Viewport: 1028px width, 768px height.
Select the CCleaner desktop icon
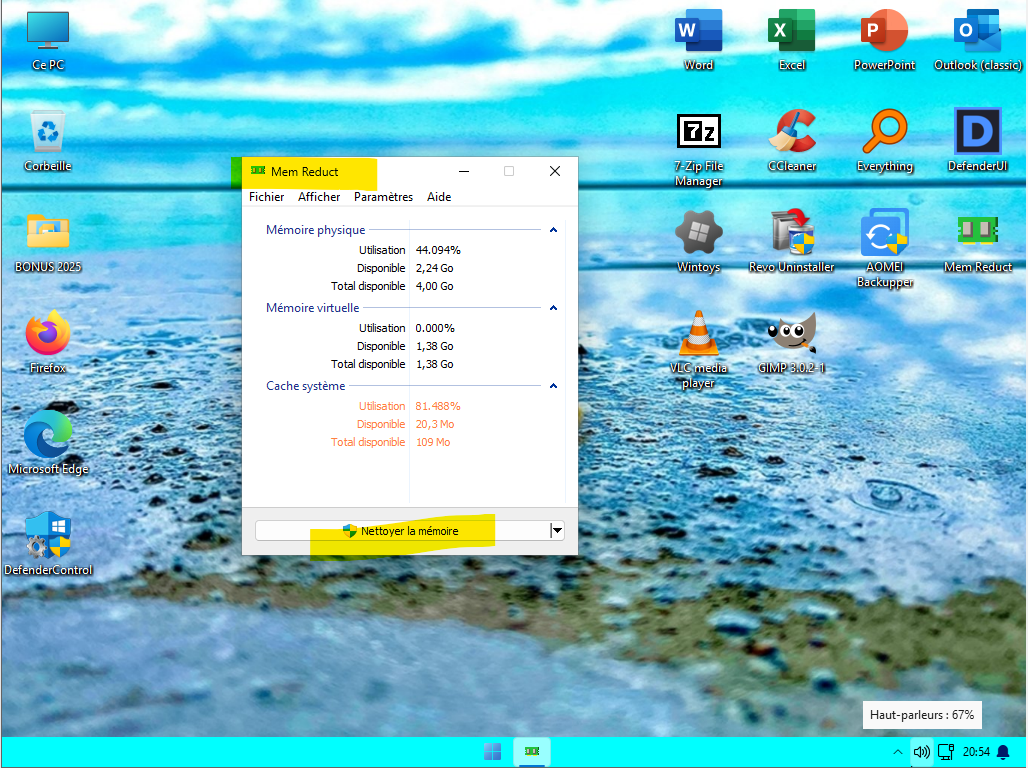pyautogui.click(x=791, y=141)
